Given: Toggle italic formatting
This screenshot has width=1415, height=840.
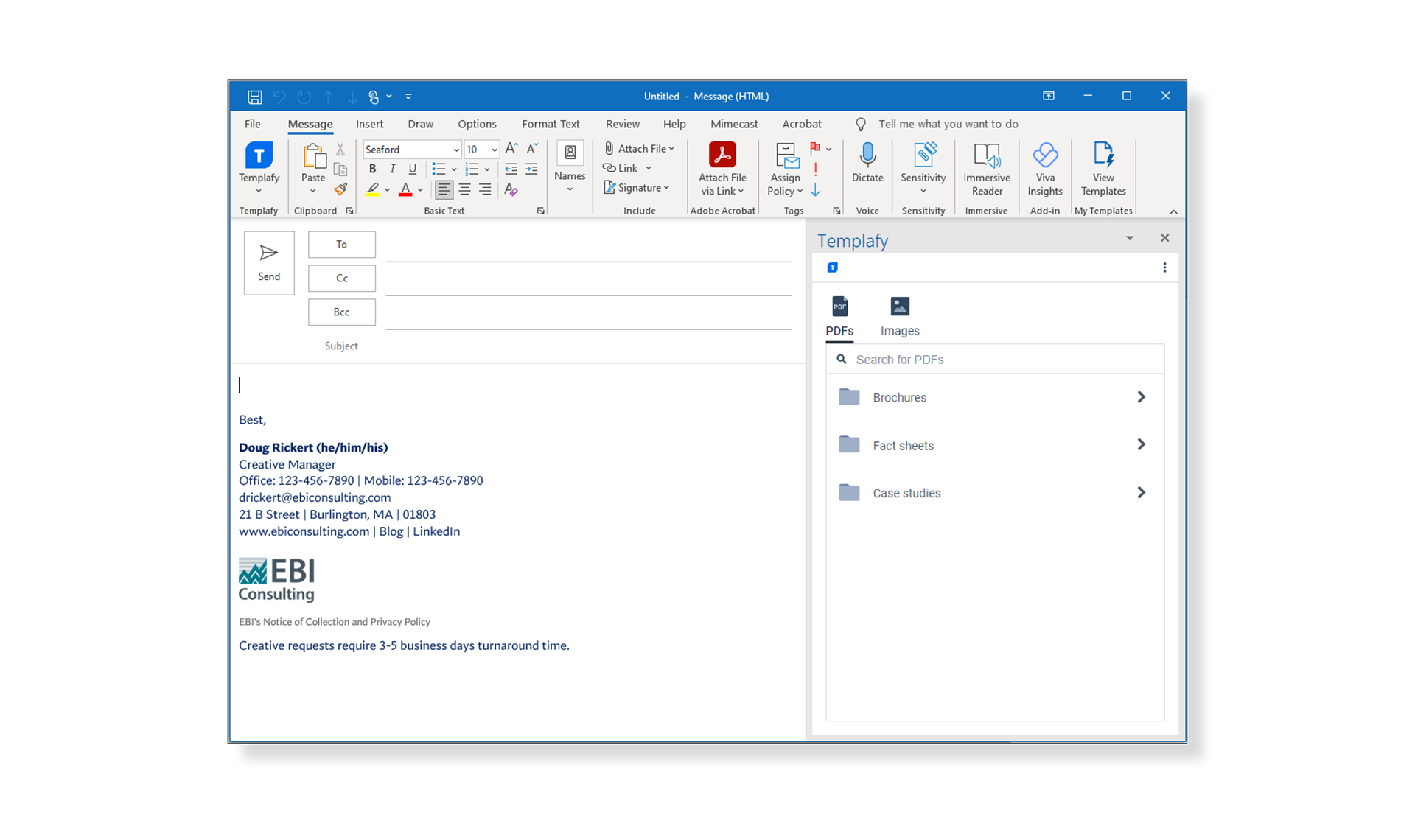Looking at the screenshot, I should [x=392, y=169].
